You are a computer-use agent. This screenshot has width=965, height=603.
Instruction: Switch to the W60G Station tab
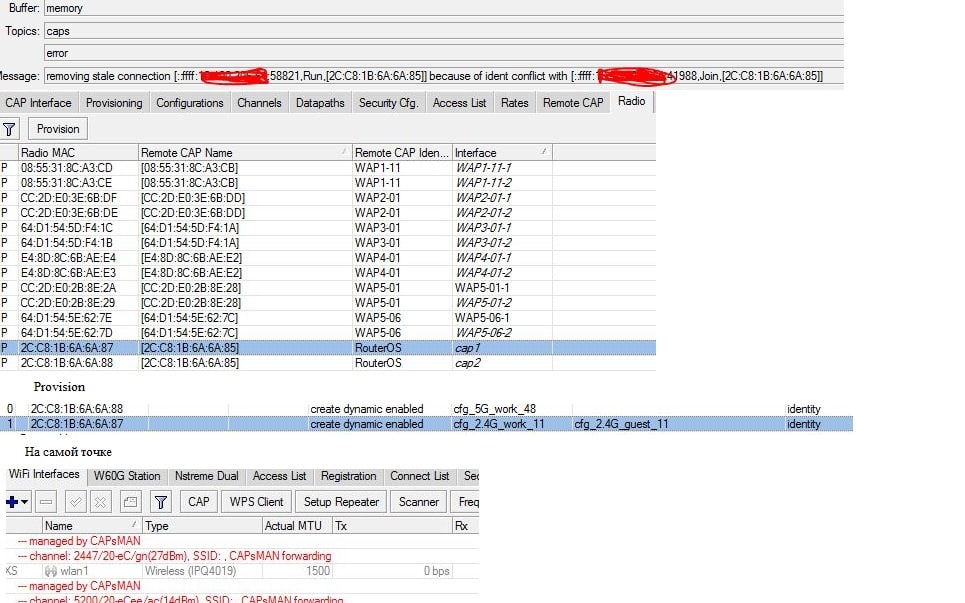(x=127, y=476)
